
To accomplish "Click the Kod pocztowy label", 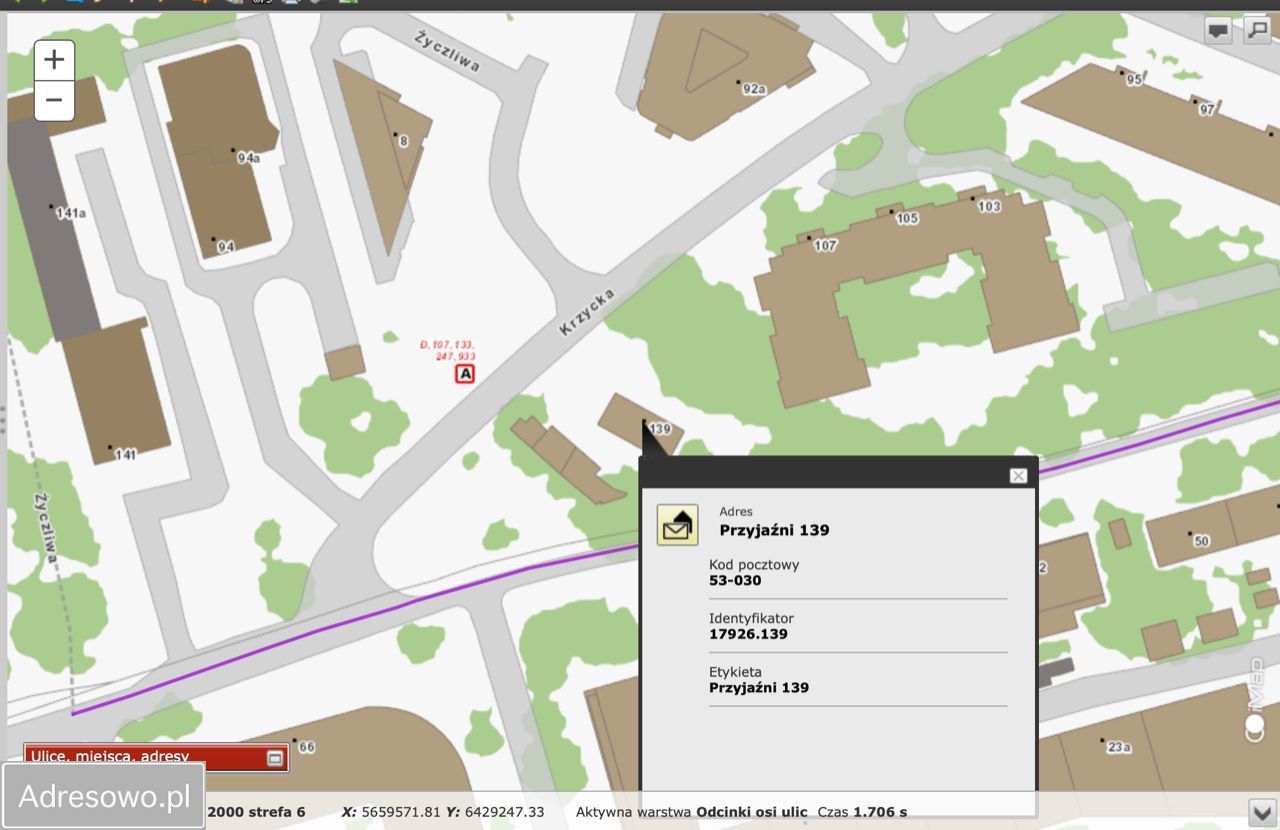I will pyautogui.click(x=754, y=565).
